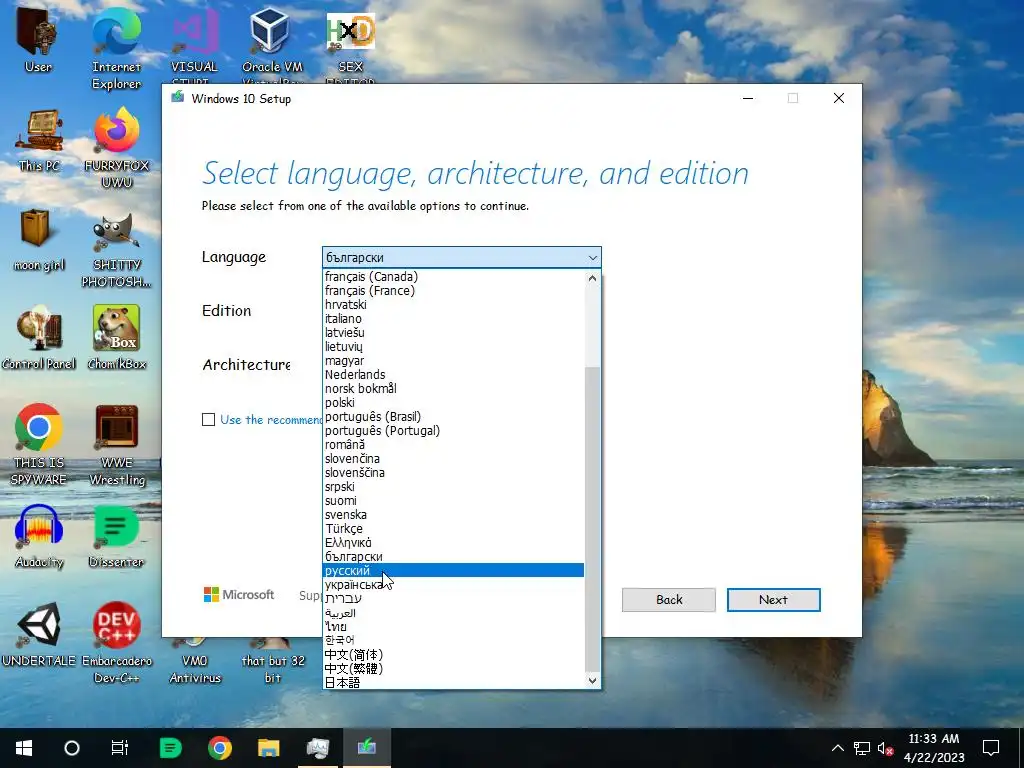Tick the 'Use the recommended options' checkbox
This screenshot has height=768, width=1024.
coord(208,420)
